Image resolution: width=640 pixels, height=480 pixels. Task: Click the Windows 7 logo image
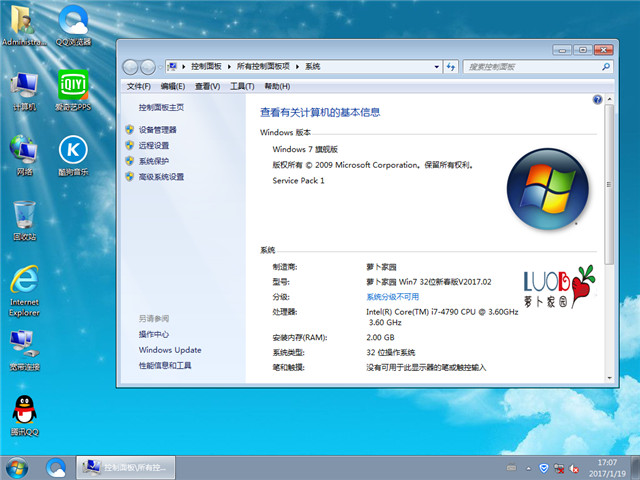coord(547,189)
